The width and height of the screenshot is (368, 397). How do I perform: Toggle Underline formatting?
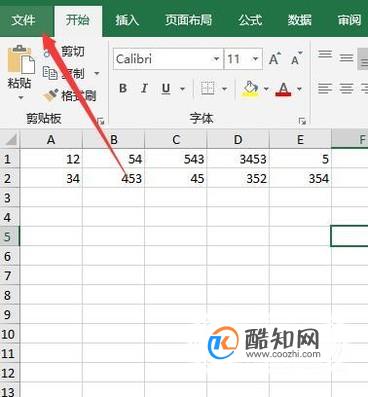click(166, 89)
